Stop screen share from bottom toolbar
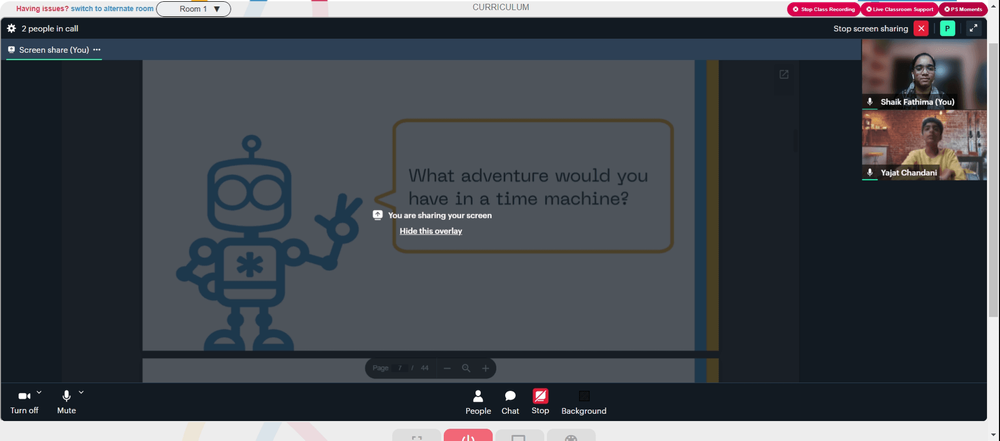This screenshot has height=441, width=1000. (x=540, y=403)
